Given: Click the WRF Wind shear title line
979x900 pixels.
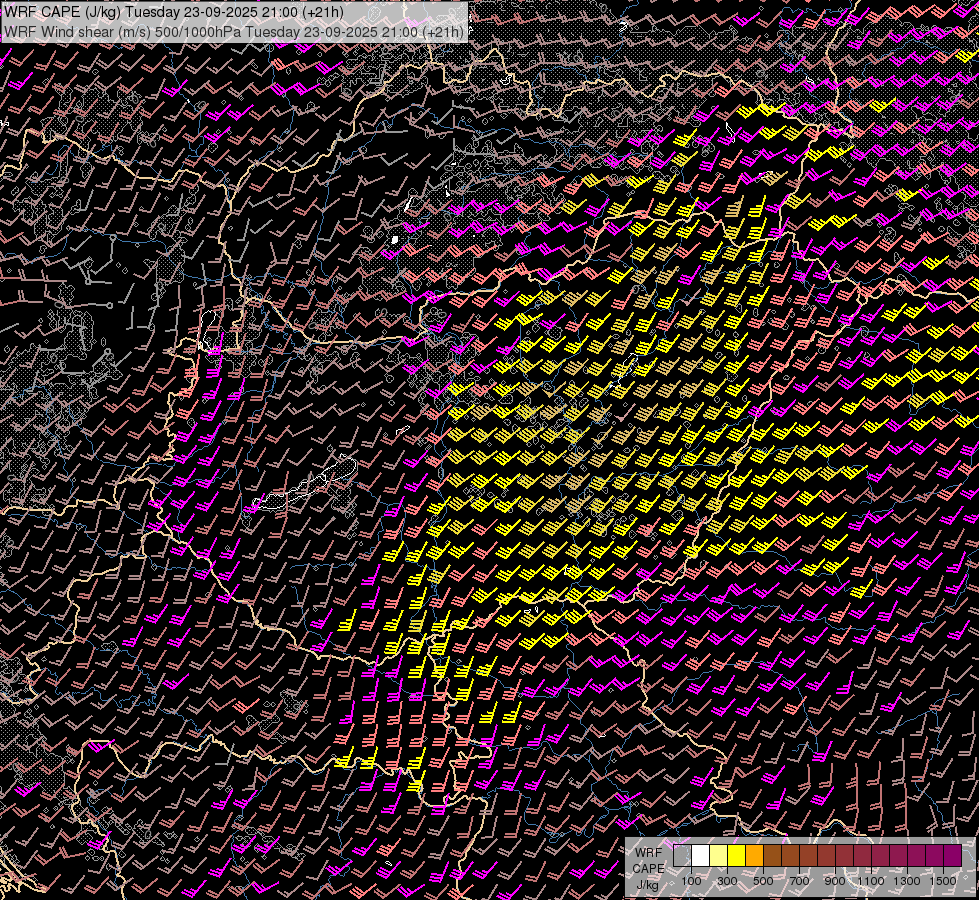Looking at the screenshot, I should tap(233, 32).
